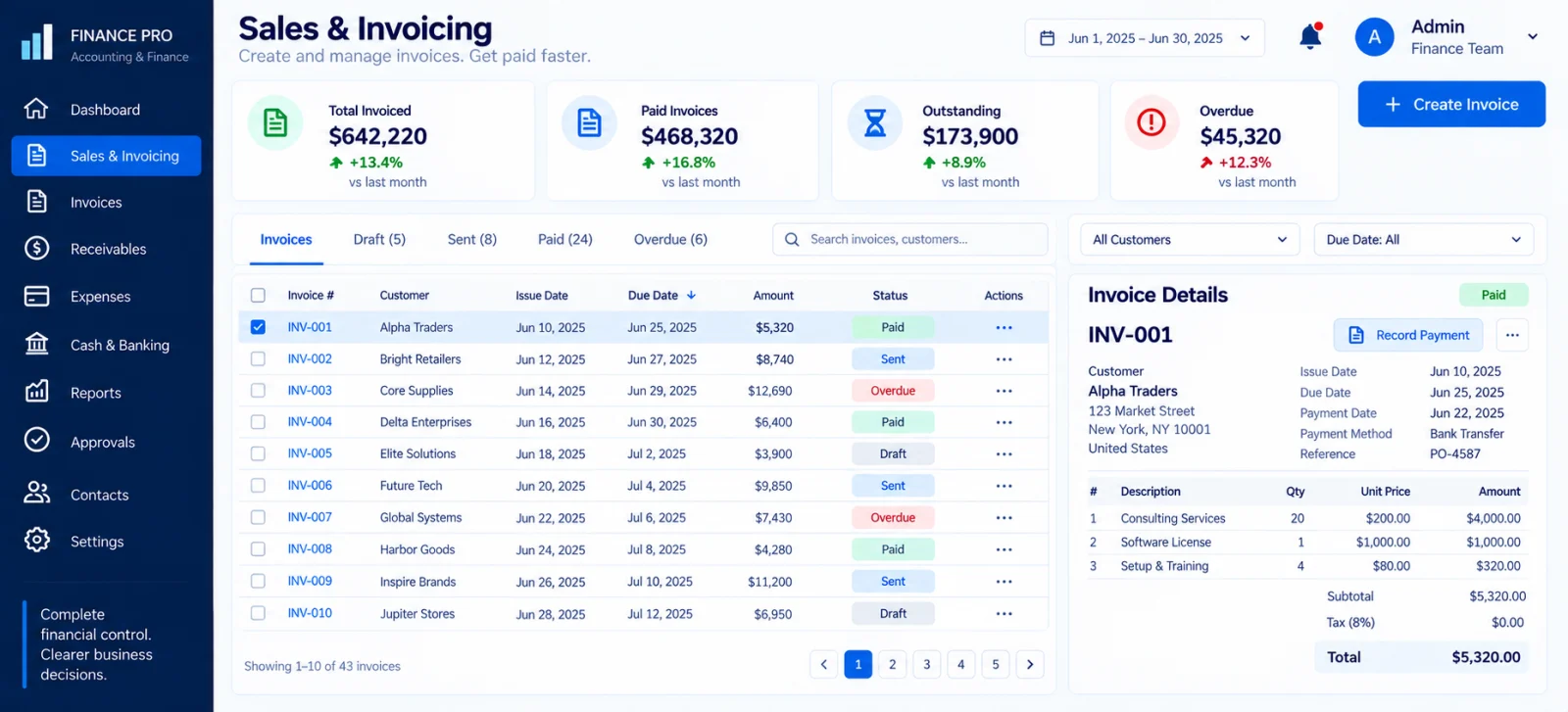Open the INV-010 invoice link
Image resolution: width=1568 pixels, height=712 pixels.
(x=310, y=613)
